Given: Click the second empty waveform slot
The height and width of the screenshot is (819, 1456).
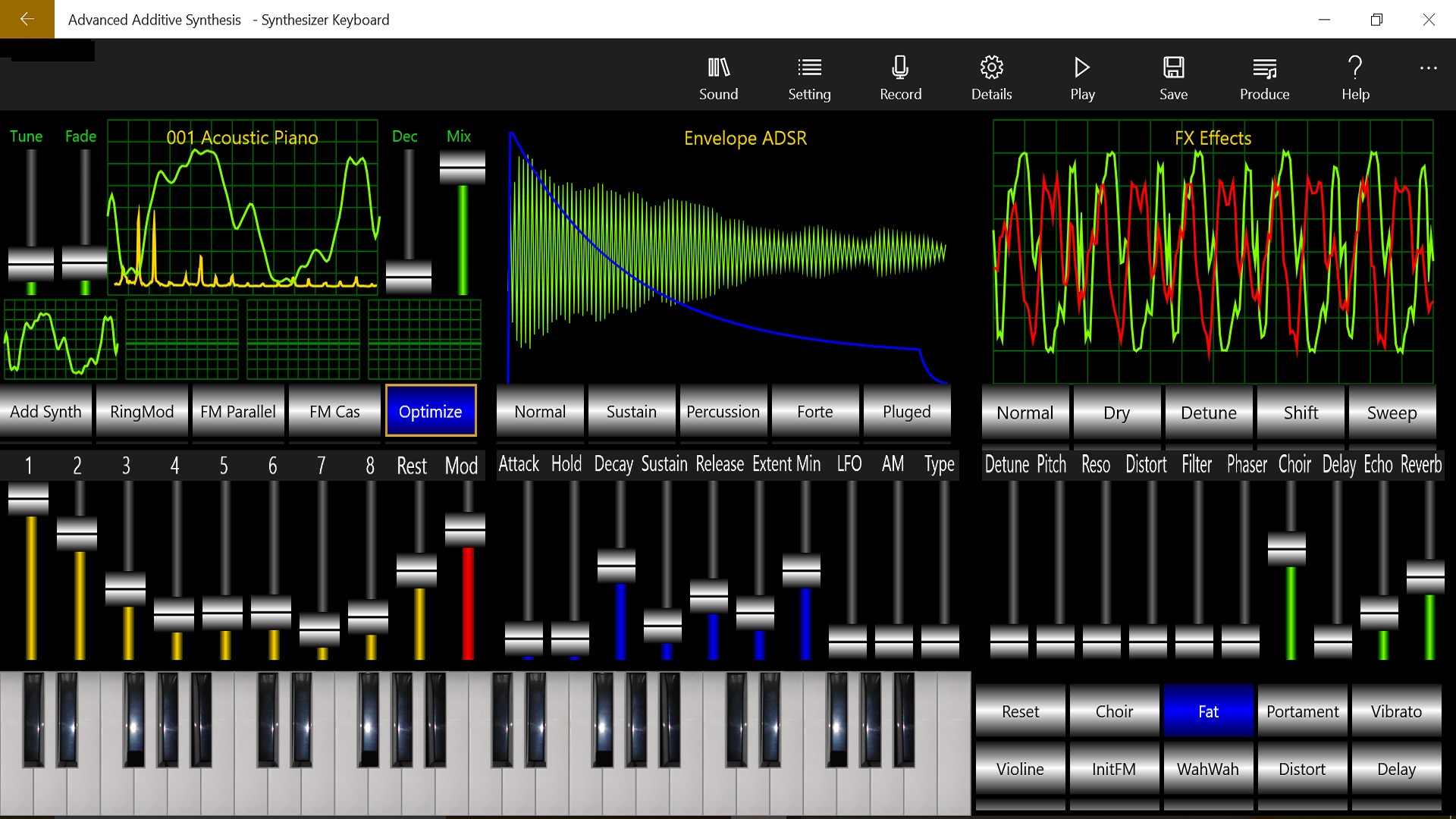Looking at the screenshot, I should (303, 339).
